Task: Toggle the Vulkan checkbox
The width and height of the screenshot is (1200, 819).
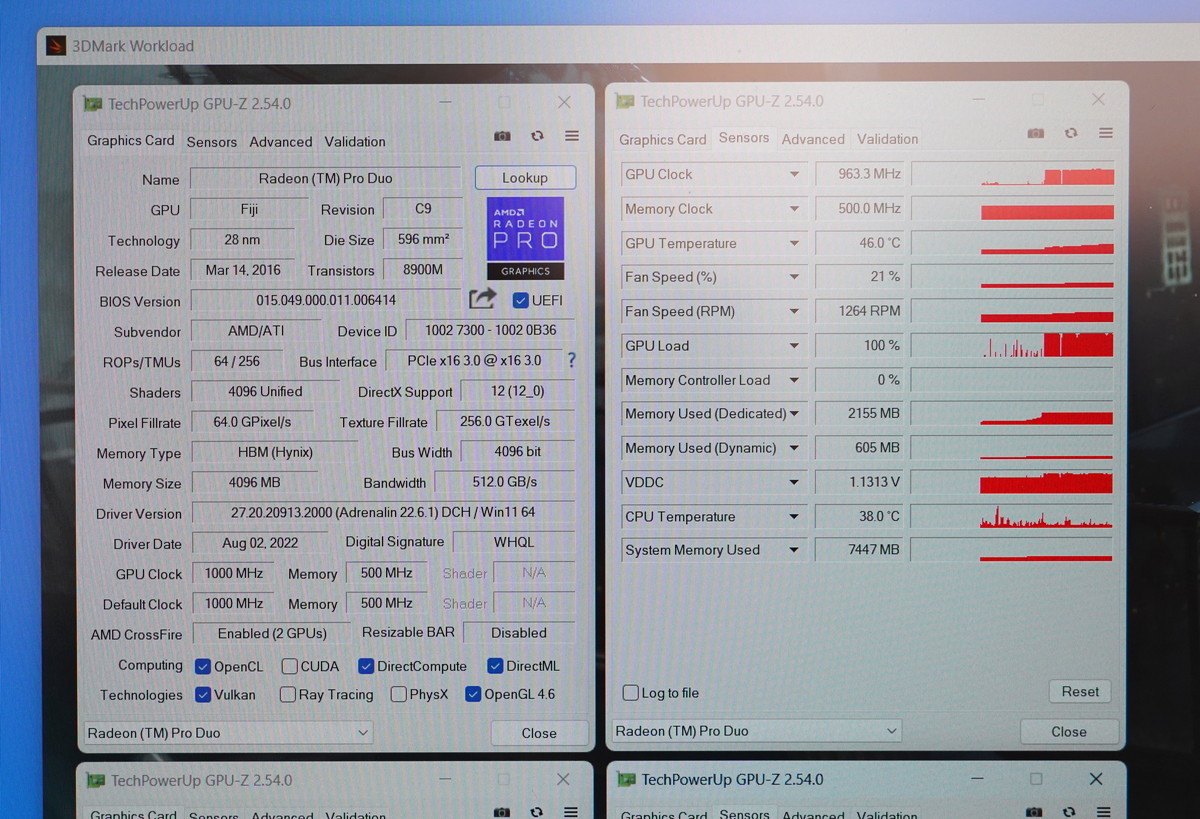Action: 203,694
